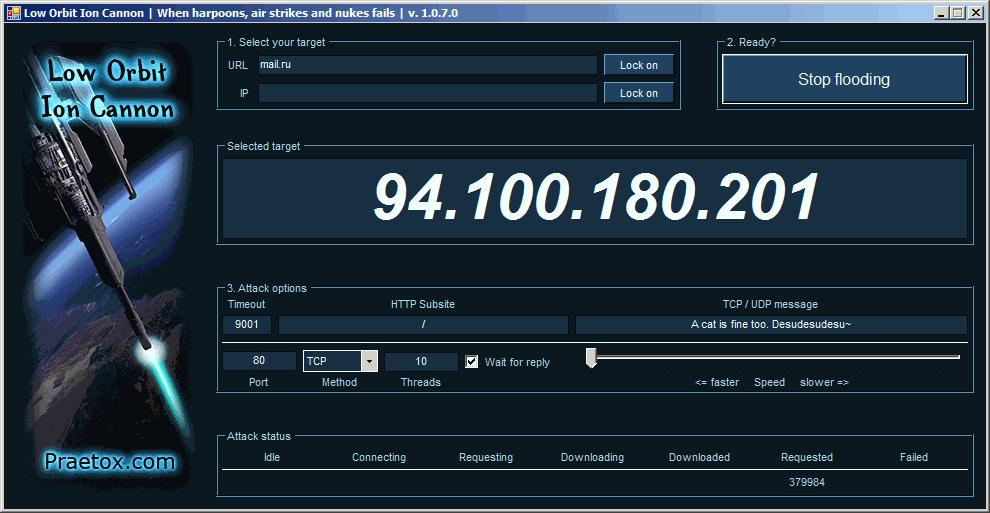Minimize the Low Orbit Ion Cannon window

tap(941, 13)
